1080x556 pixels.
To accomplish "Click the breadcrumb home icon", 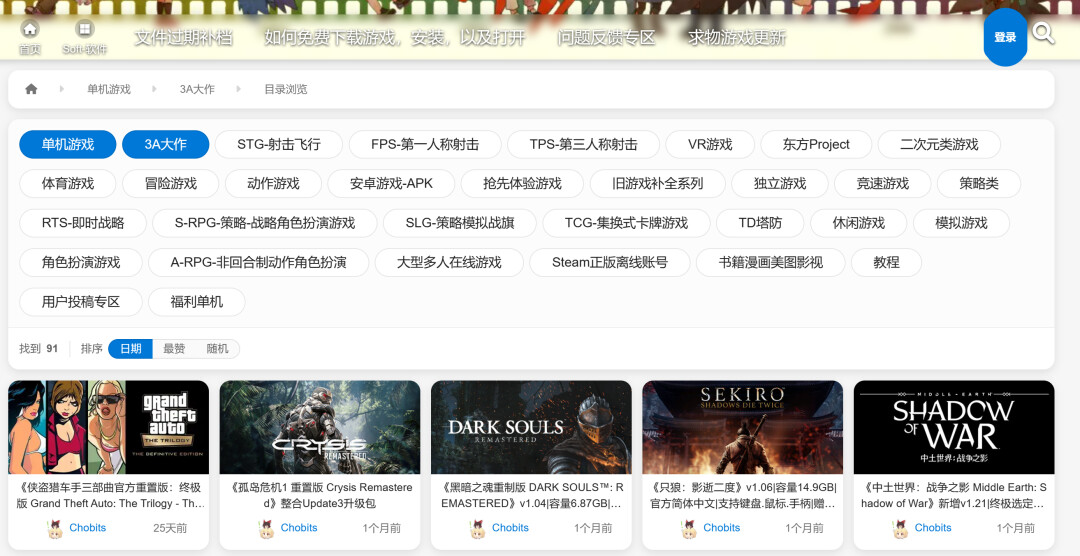I will tap(31, 89).
